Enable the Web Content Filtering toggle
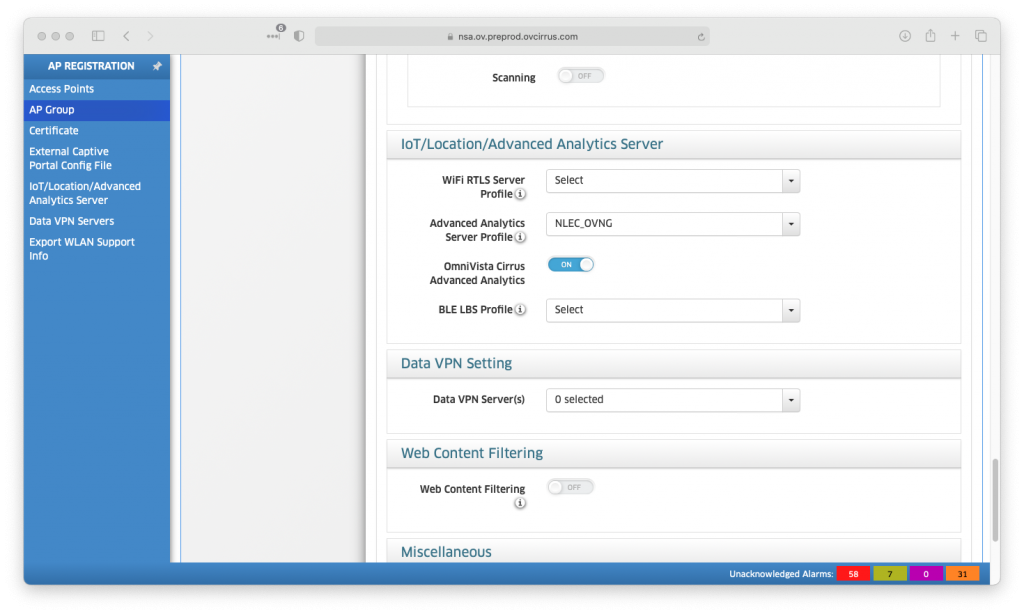The height and width of the screenshot is (614, 1024). [x=571, y=487]
